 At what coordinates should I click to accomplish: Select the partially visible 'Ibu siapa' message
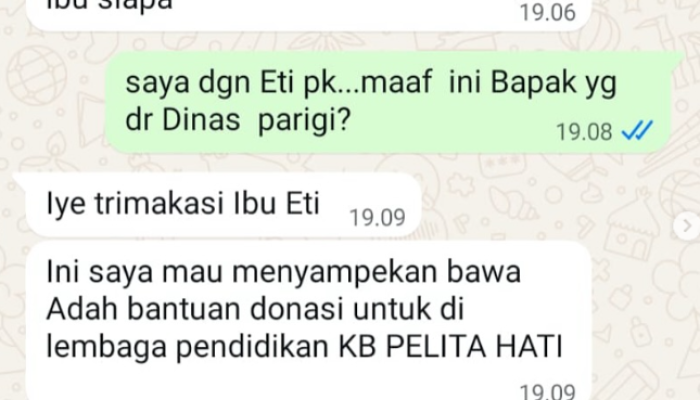click(x=308, y=14)
